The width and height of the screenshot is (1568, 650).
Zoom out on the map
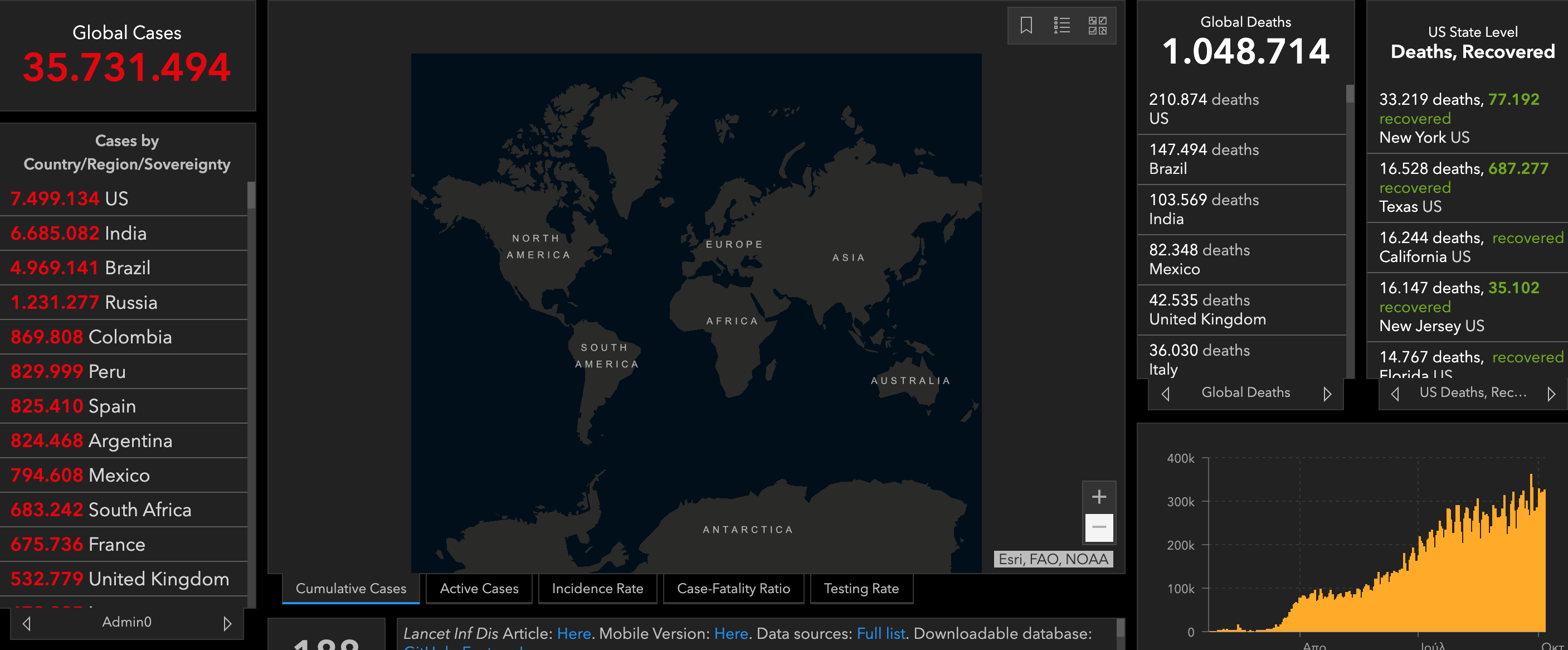1099,527
